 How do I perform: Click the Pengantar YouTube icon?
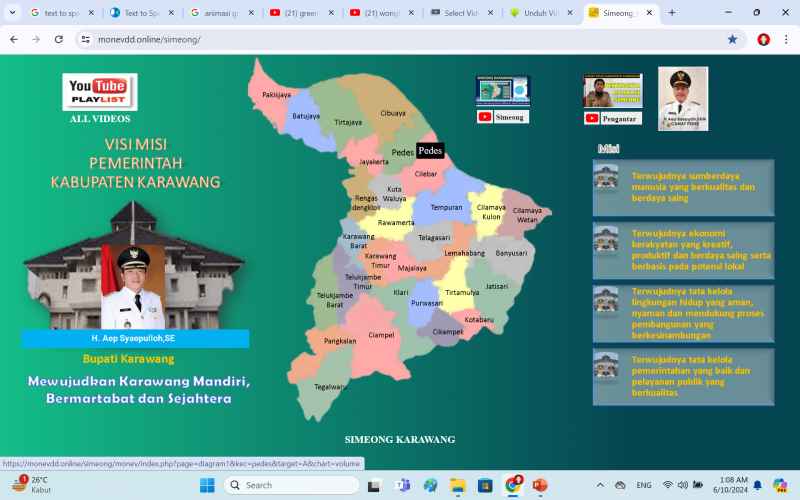tap(592, 118)
